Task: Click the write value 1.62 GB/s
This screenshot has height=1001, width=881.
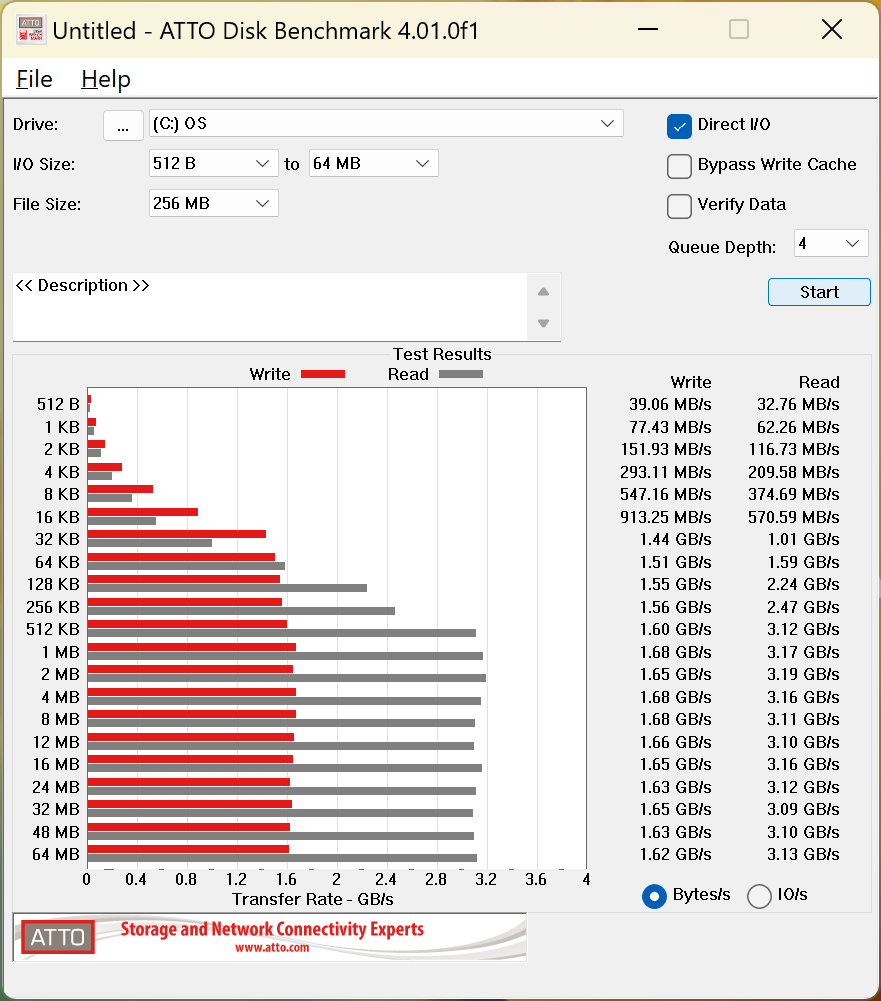Action: click(x=675, y=854)
